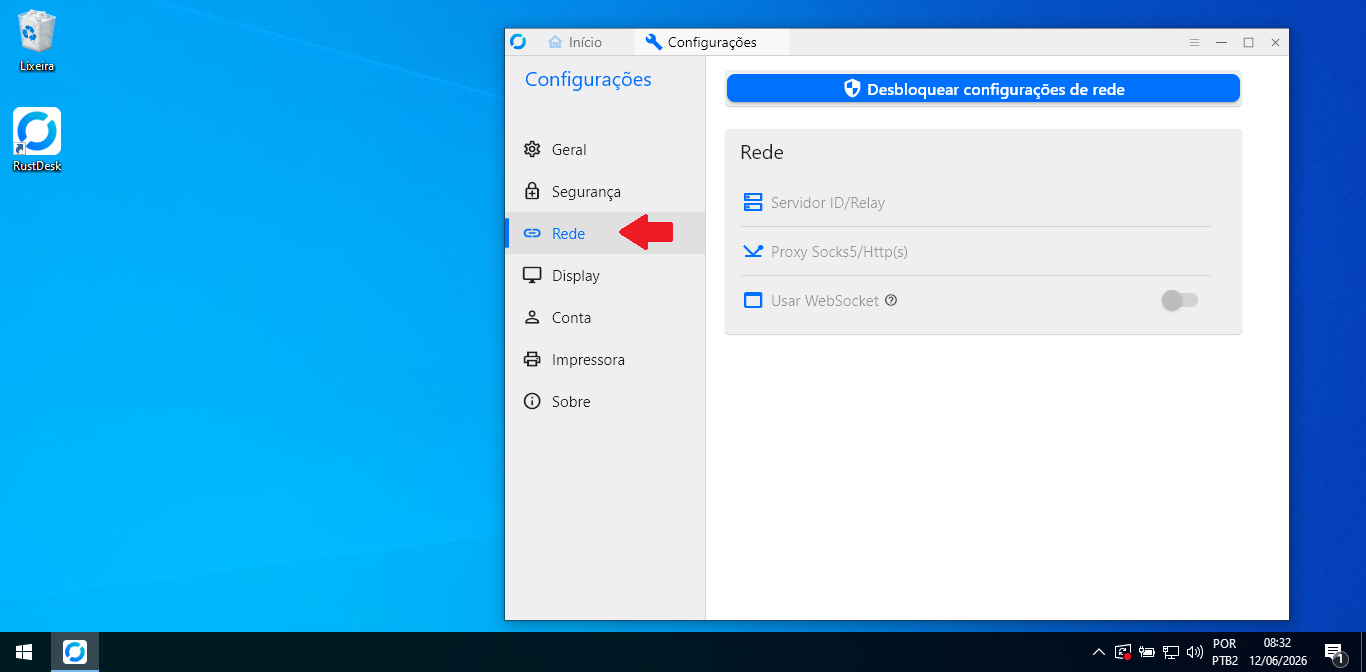This screenshot has width=1366, height=672.
Task: Open the Display settings section
Action: (x=605, y=275)
